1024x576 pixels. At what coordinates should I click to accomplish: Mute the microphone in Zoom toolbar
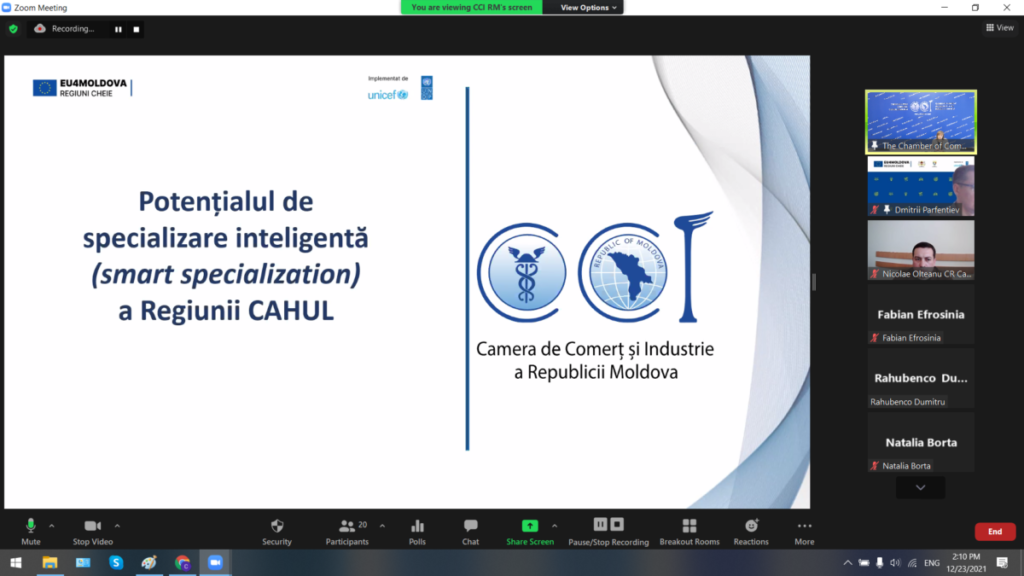[31, 532]
